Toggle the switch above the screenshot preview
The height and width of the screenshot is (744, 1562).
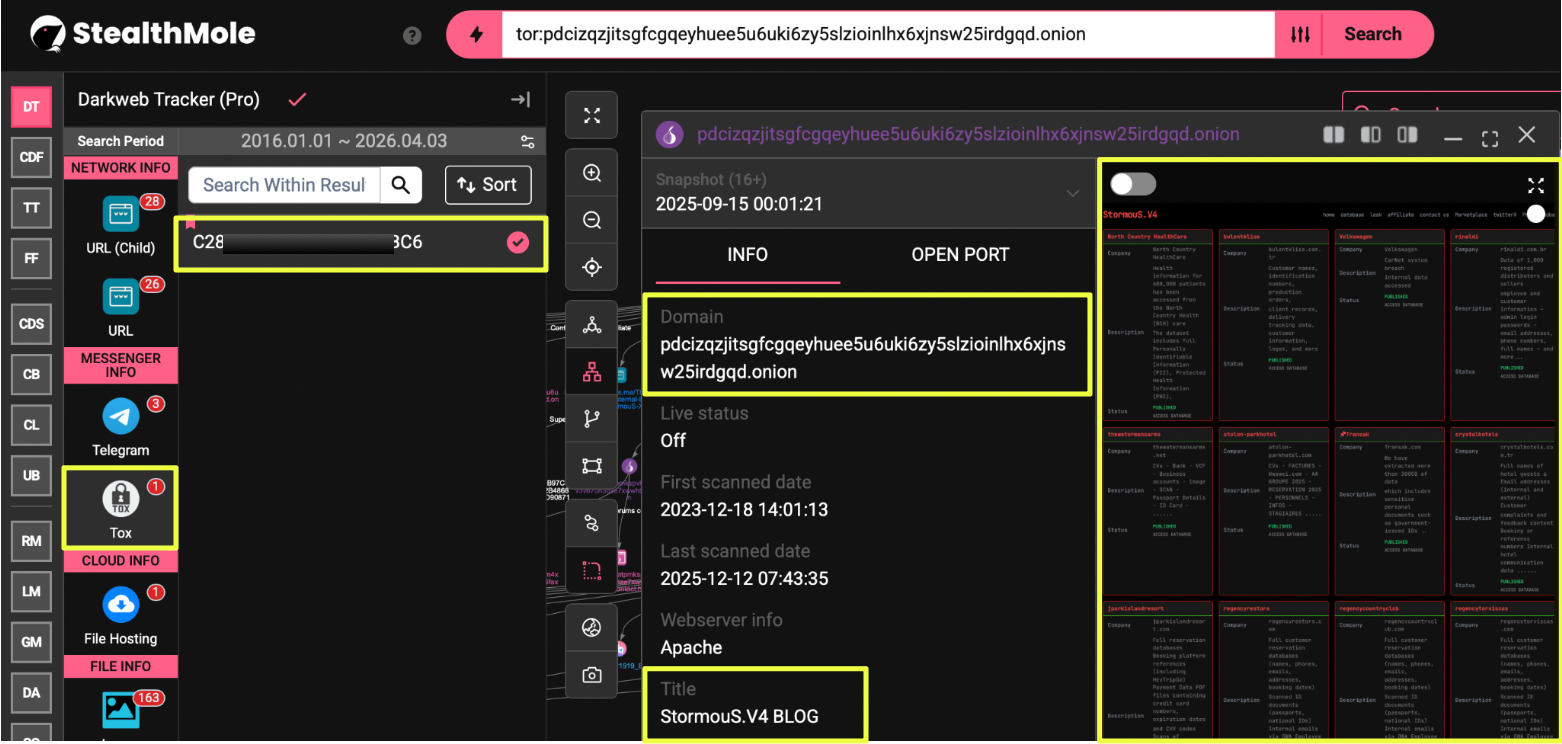(1133, 184)
